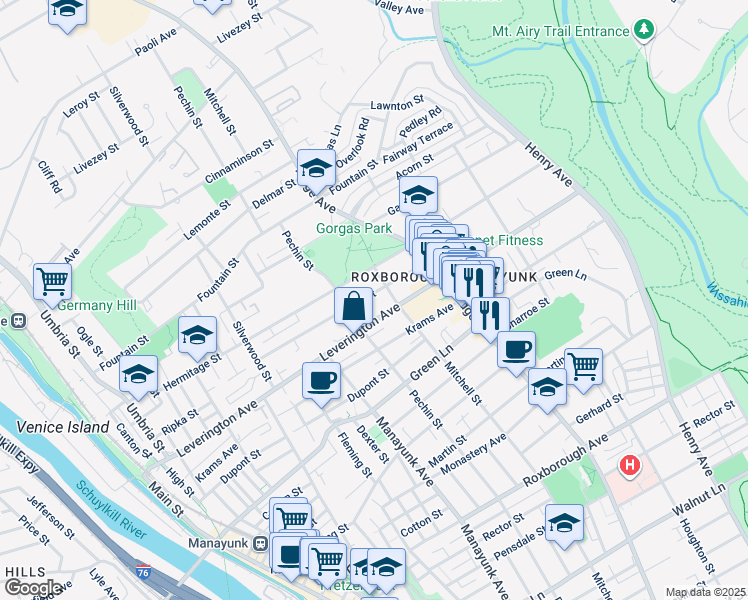Select the Cinnaminson St label
The image size is (748, 600).
coord(239,161)
